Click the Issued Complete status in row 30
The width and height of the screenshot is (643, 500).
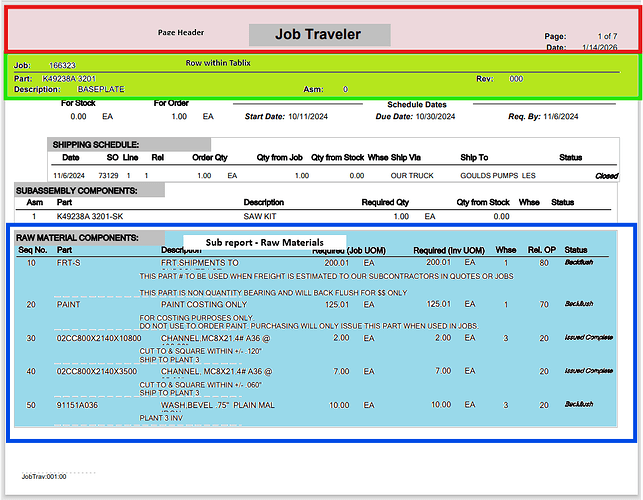(x=589, y=338)
